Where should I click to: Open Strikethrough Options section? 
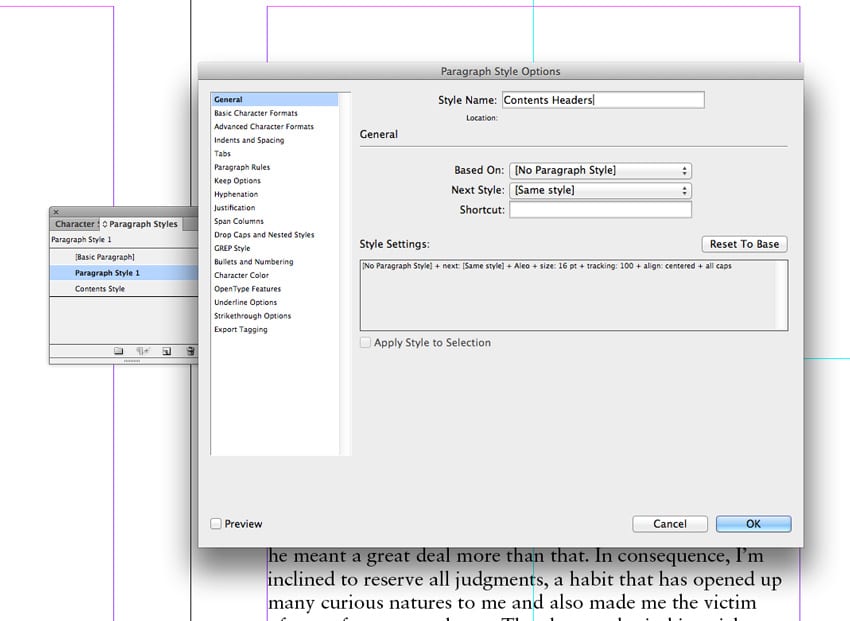pos(252,316)
